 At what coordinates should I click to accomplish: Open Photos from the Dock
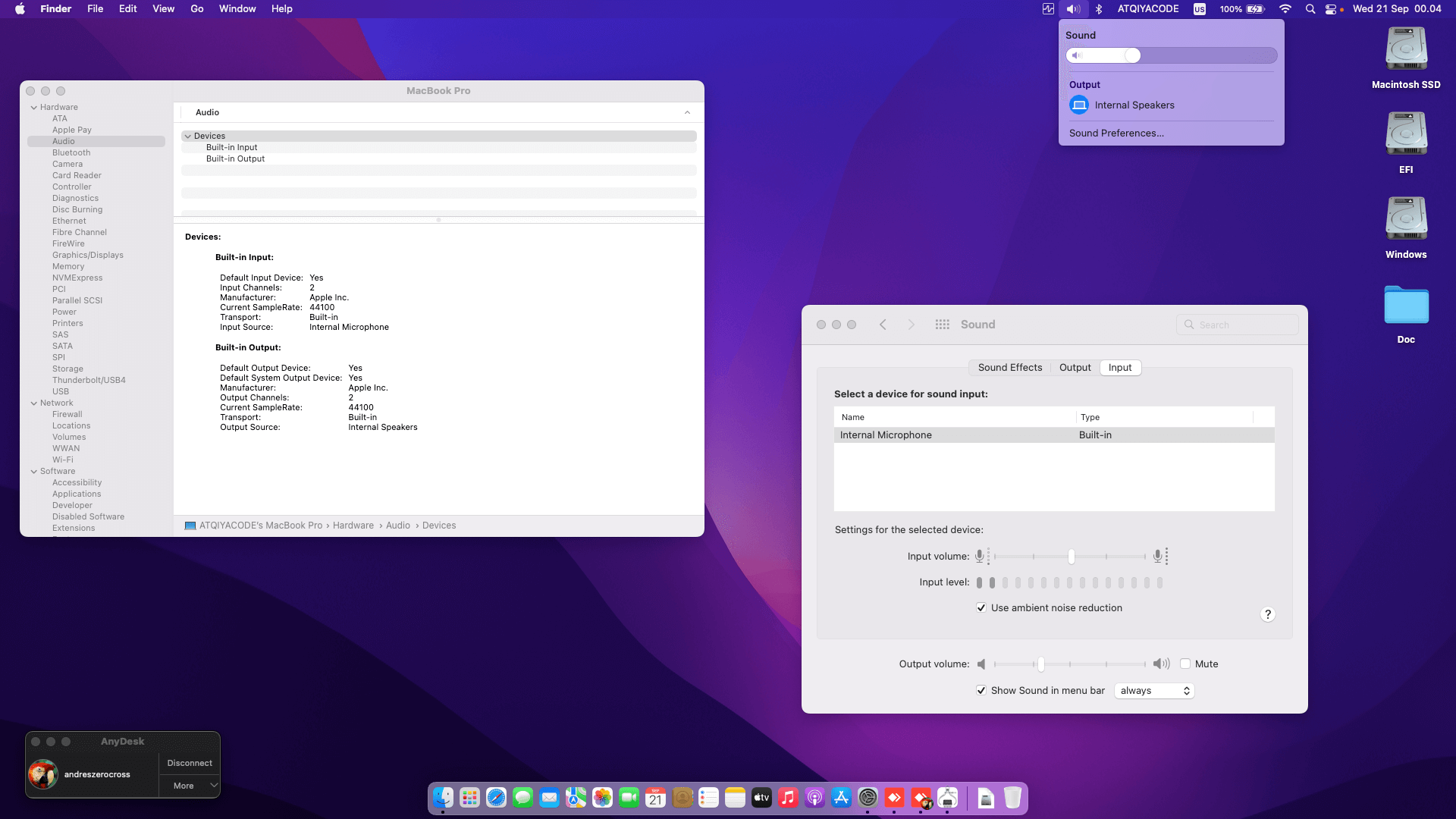(603, 798)
